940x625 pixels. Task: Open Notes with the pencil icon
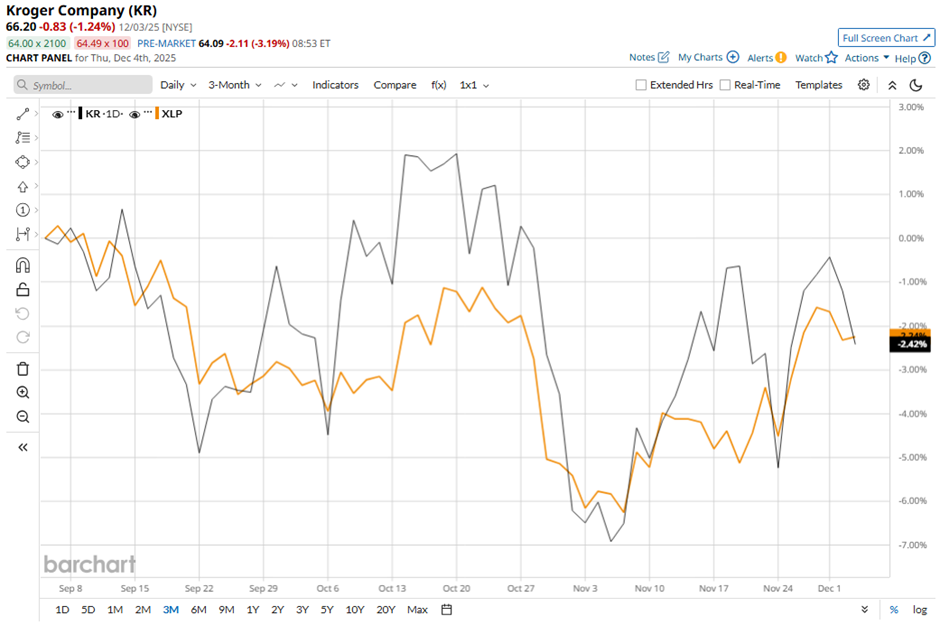tap(663, 57)
